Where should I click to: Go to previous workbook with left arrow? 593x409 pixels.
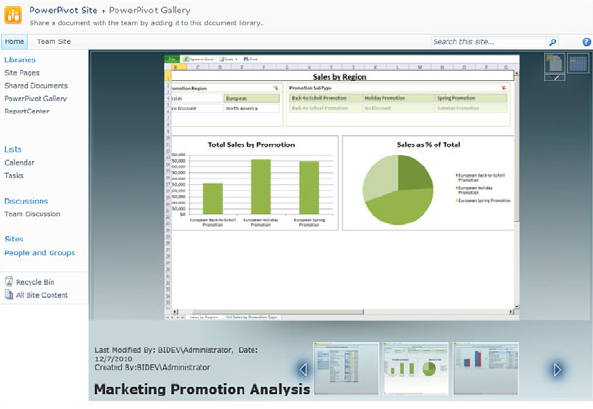303,369
